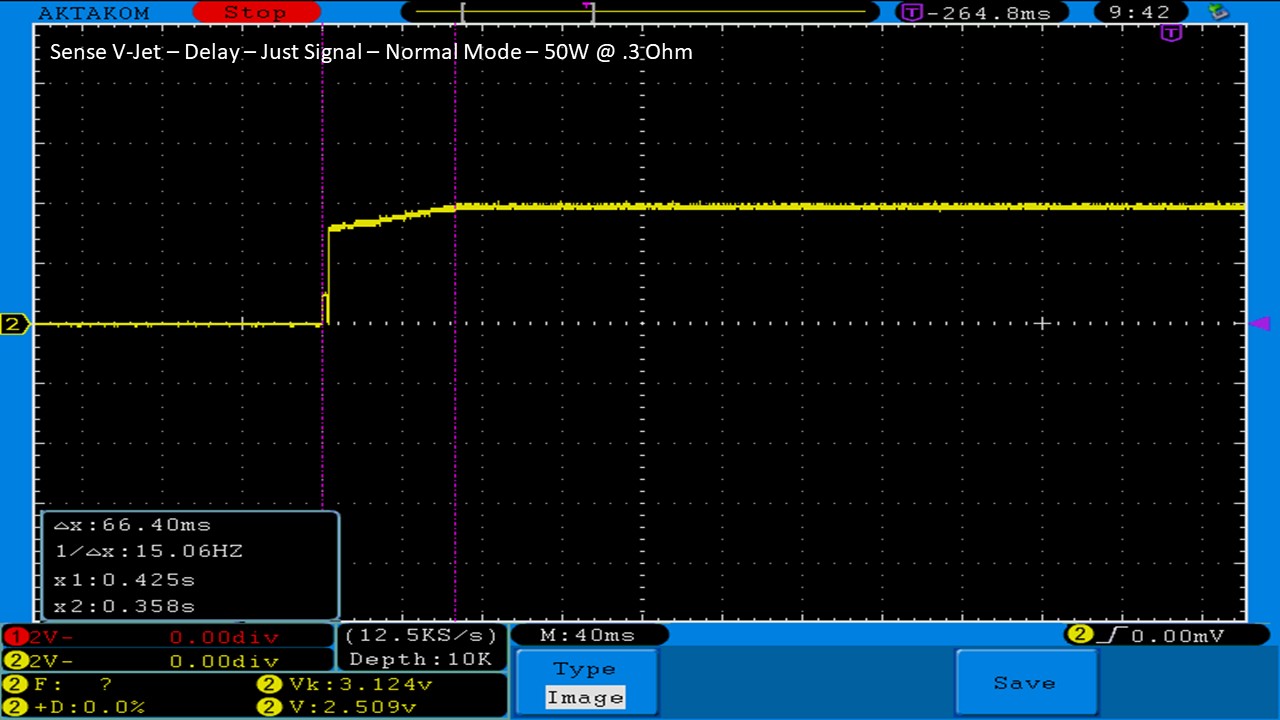The width and height of the screenshot is (1280, 720).
Task: Select the Type Image menu option
Action: coord(585,683)
